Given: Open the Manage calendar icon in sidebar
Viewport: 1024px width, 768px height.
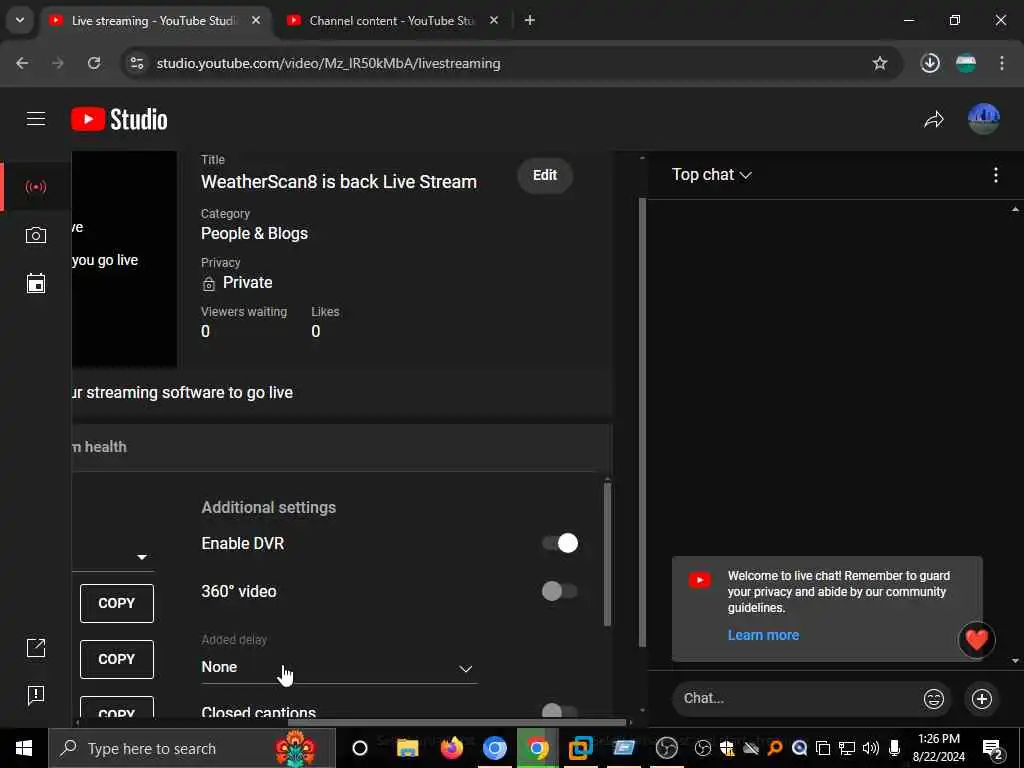Looking at the screenshot, I should [36, 283].
